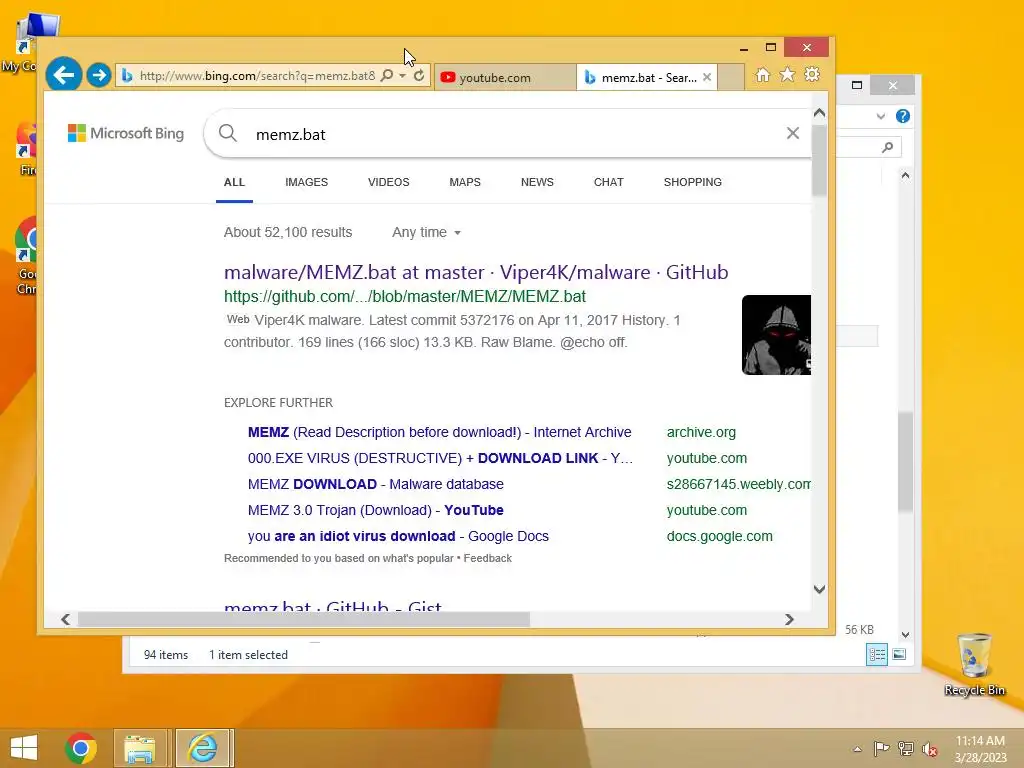Refresh the page with the reload icon
Viewport: 1024px width, 768px height.
tap(419, 76)
